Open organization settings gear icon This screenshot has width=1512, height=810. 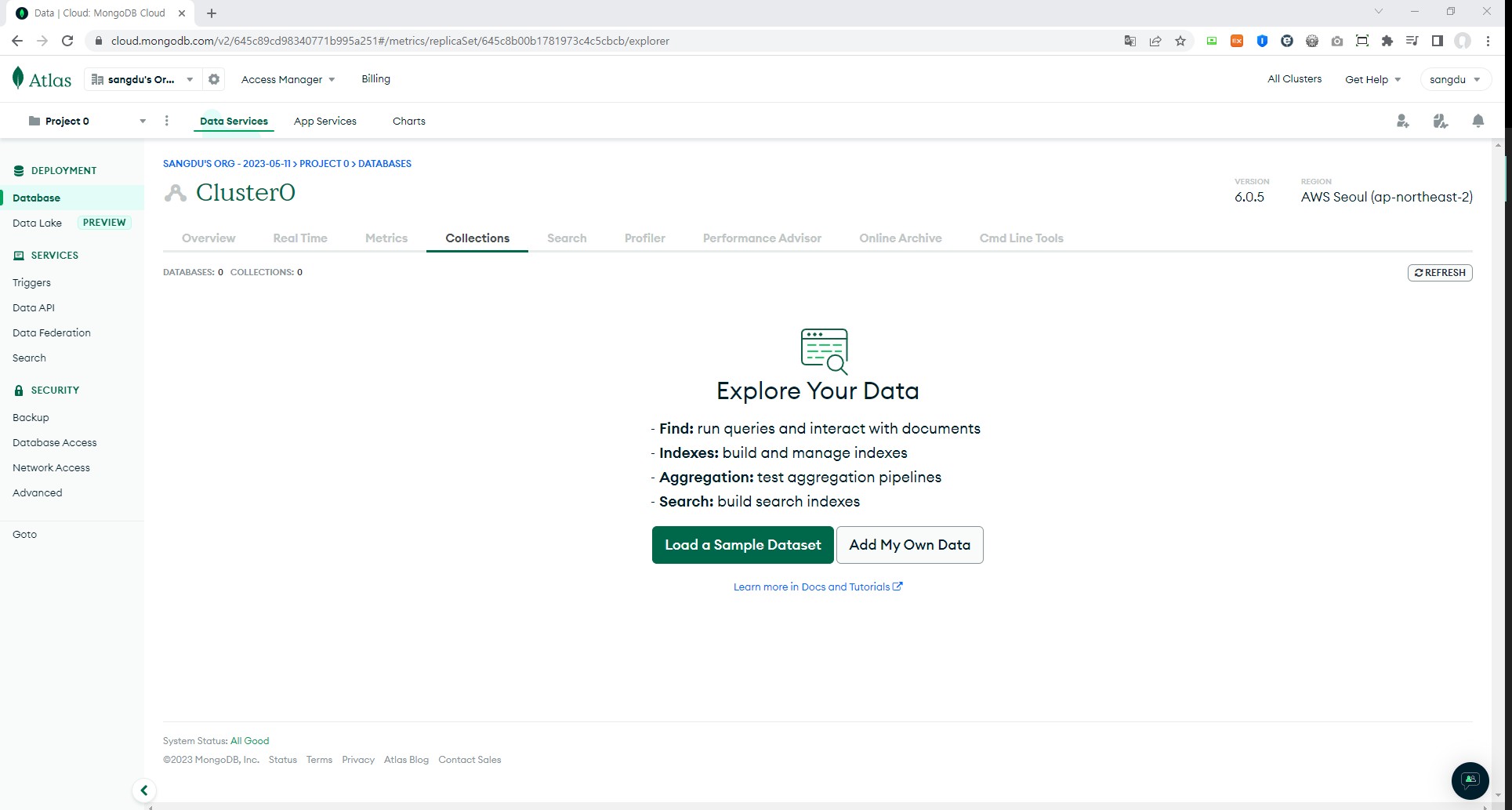[x=214, y=79]
